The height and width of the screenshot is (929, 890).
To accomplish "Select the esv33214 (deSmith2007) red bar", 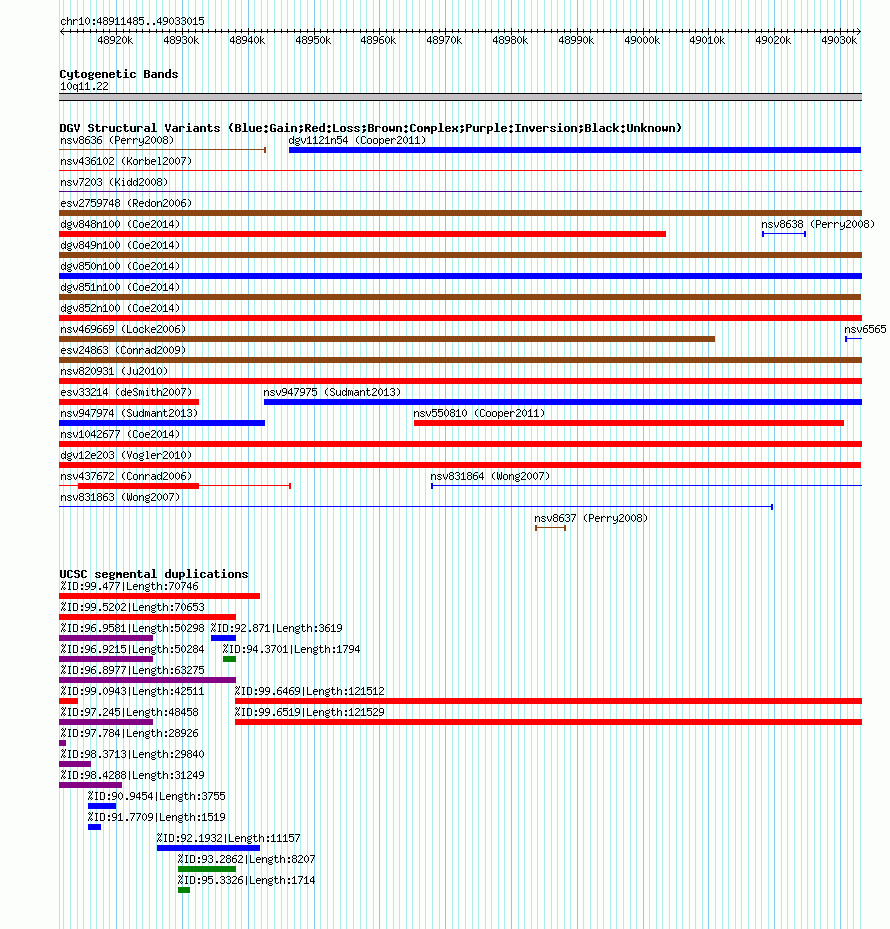I will [x=129, y=402].
